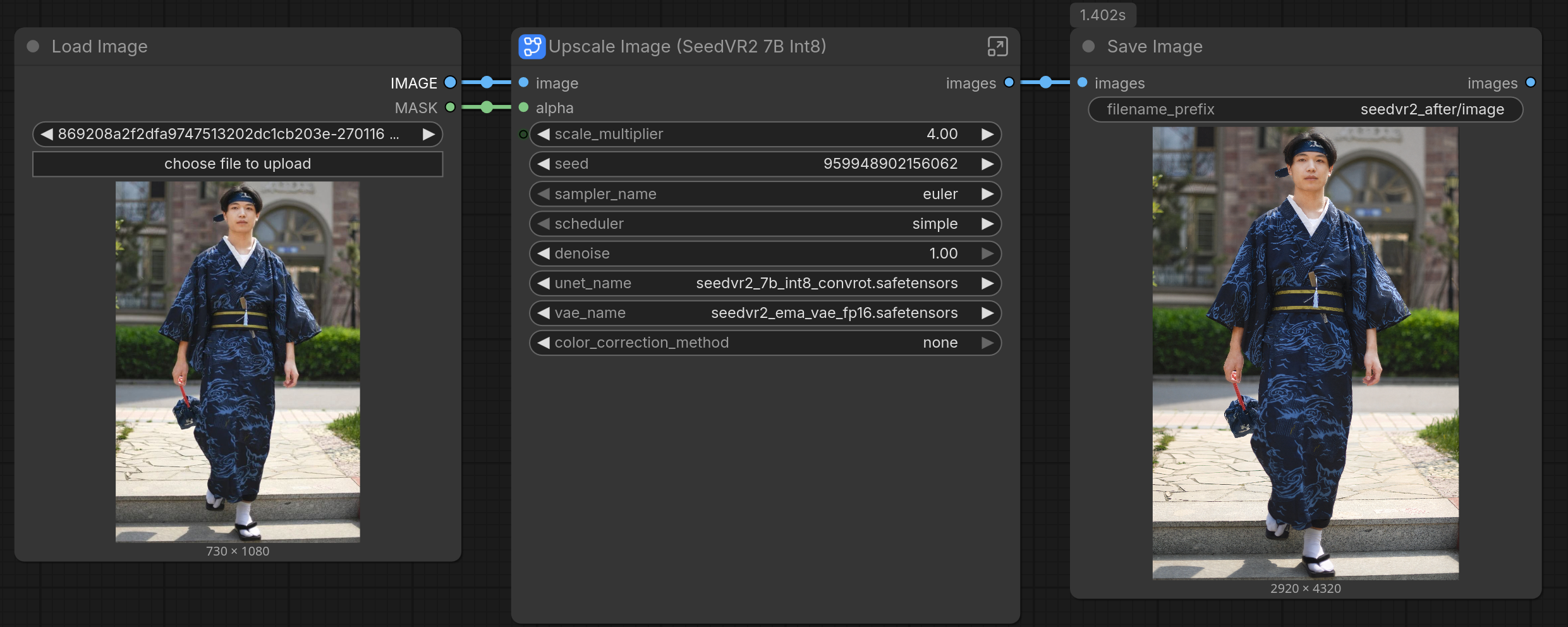This screenshot has width=1568, height=627.
Task: Click the link midpoint between Upscale and Save Image
Action: (x=1045, y=82)
